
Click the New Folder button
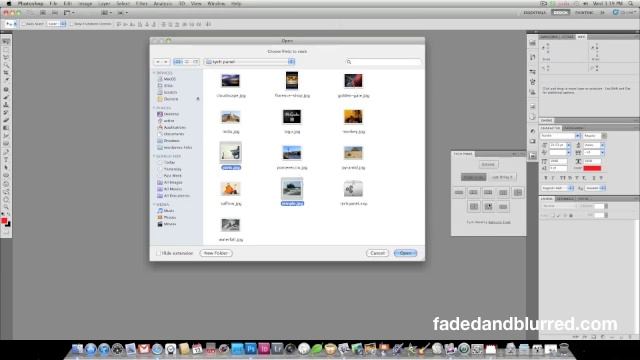[x=216, y=253]
